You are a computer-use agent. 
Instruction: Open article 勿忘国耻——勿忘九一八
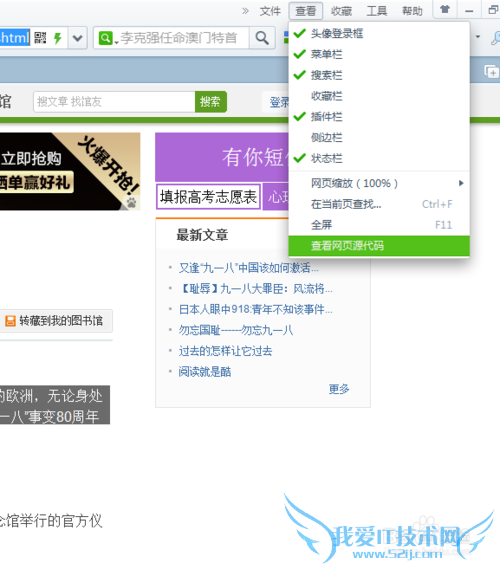pyautogui.click(x=236, y=330)
